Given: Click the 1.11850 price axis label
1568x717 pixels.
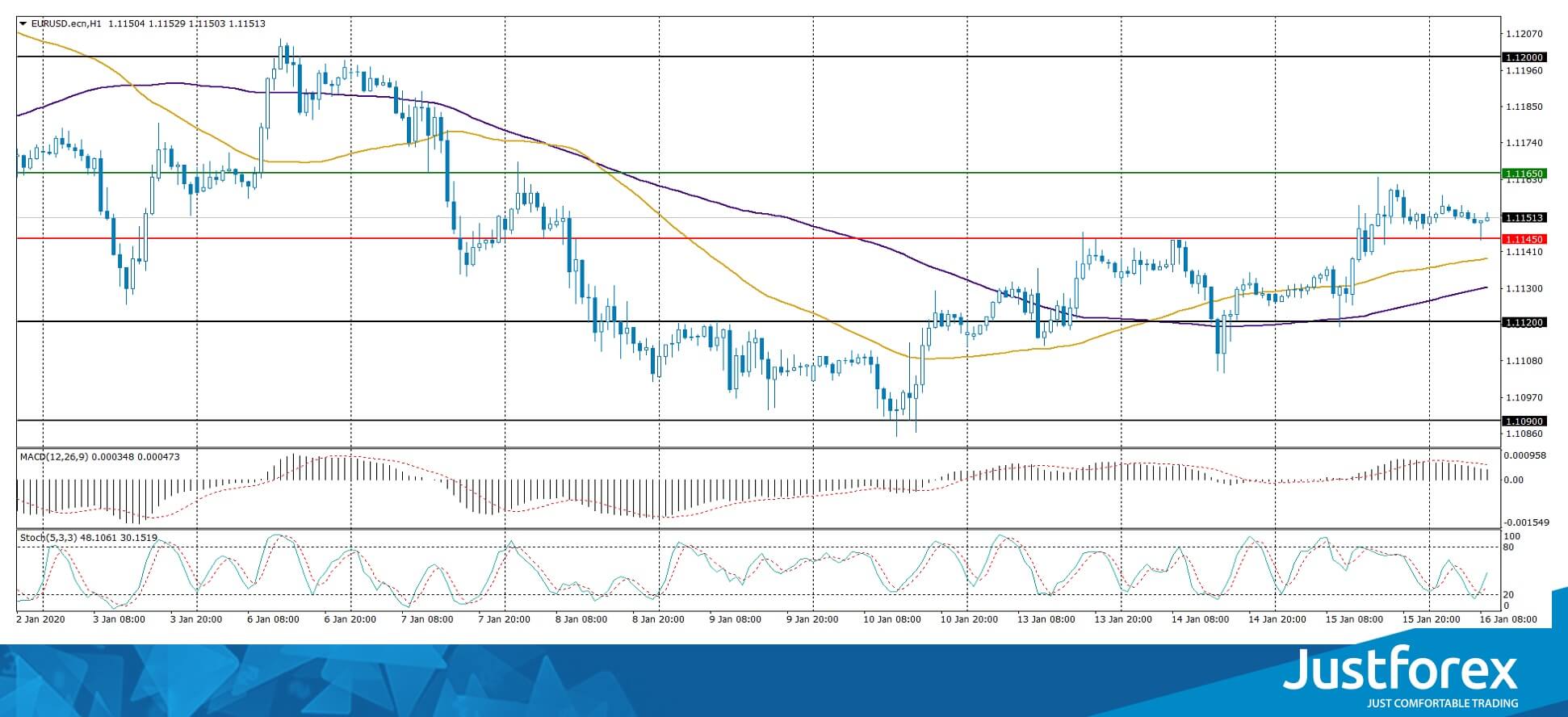Looking at the screenshot, I should (x=1524, y=107).
